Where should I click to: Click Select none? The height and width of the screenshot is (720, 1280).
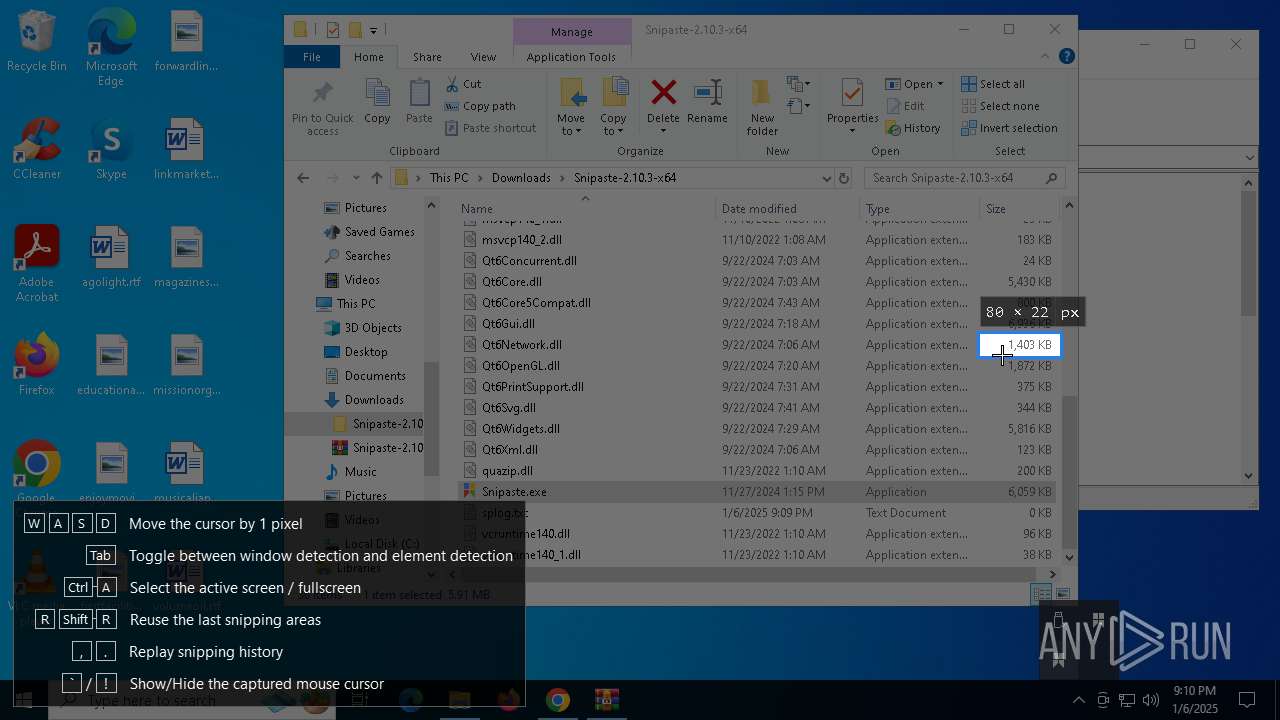(x=1000, y=106)
